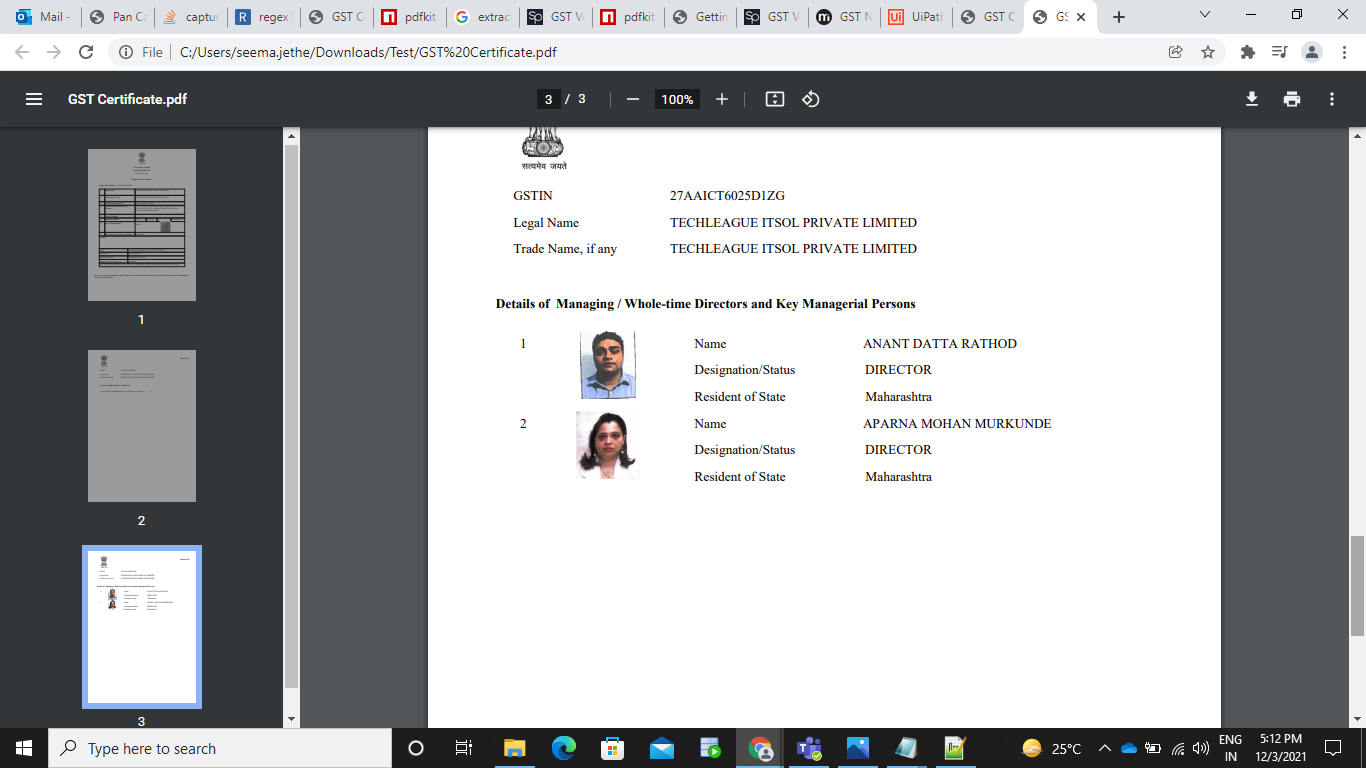Click the thumbnail panel scroll up arrow
Image resolution: width=1366 pixels, height=768 pixels.
291,135
